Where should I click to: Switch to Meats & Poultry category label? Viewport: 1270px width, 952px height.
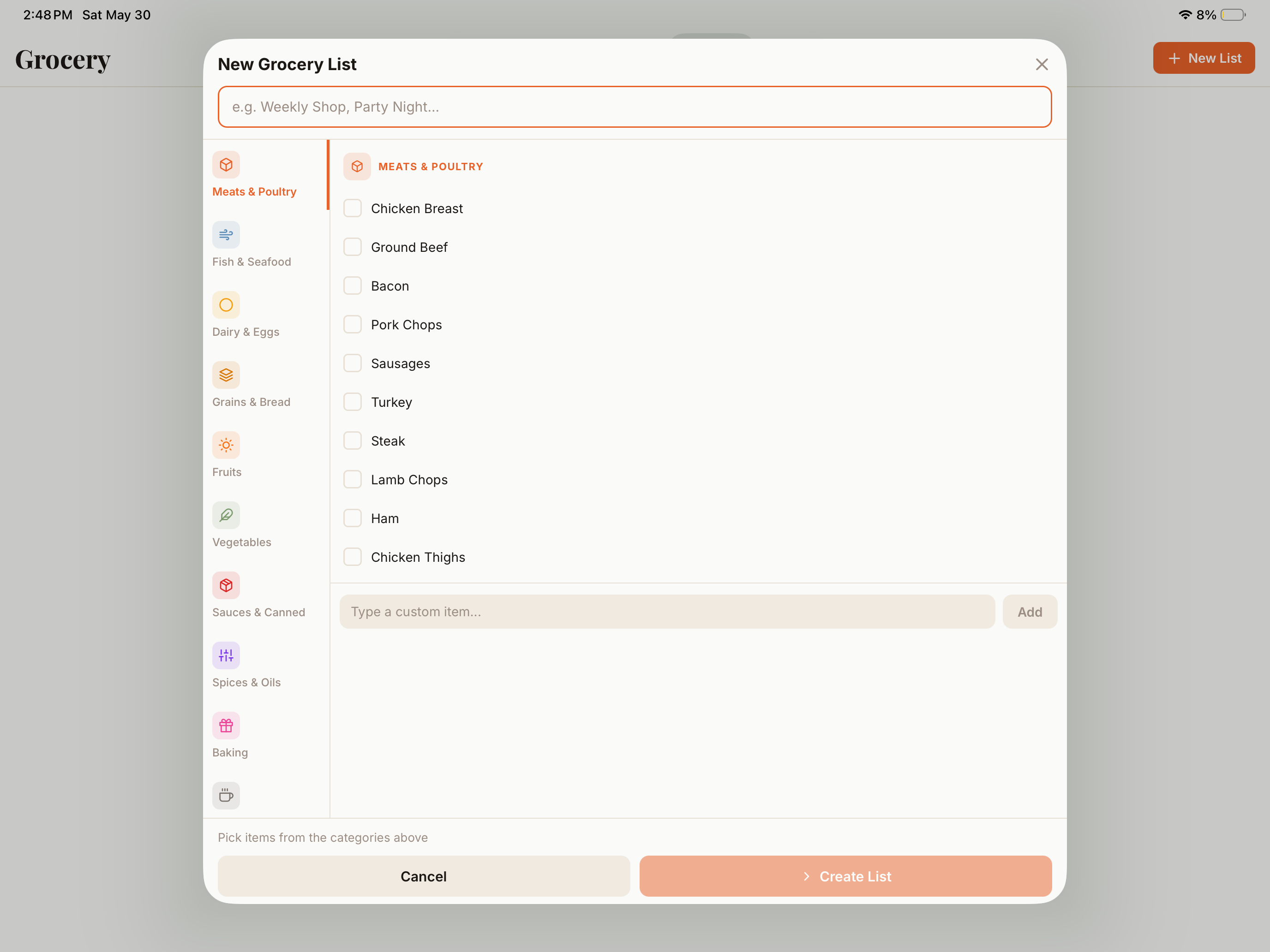pyautogui.click(x=254, y=192)
